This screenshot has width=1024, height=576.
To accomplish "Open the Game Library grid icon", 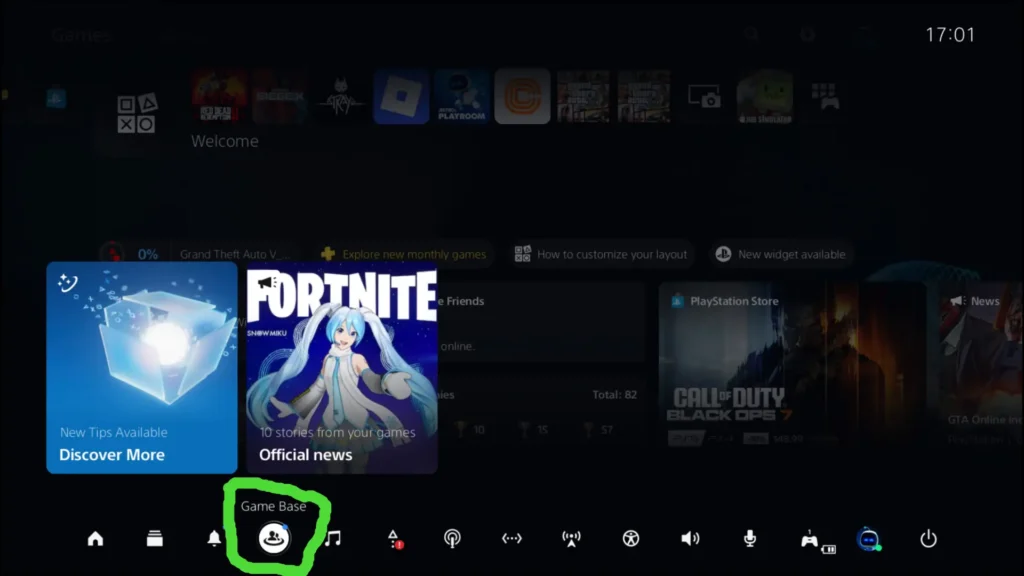I will [x=825, y=96].
